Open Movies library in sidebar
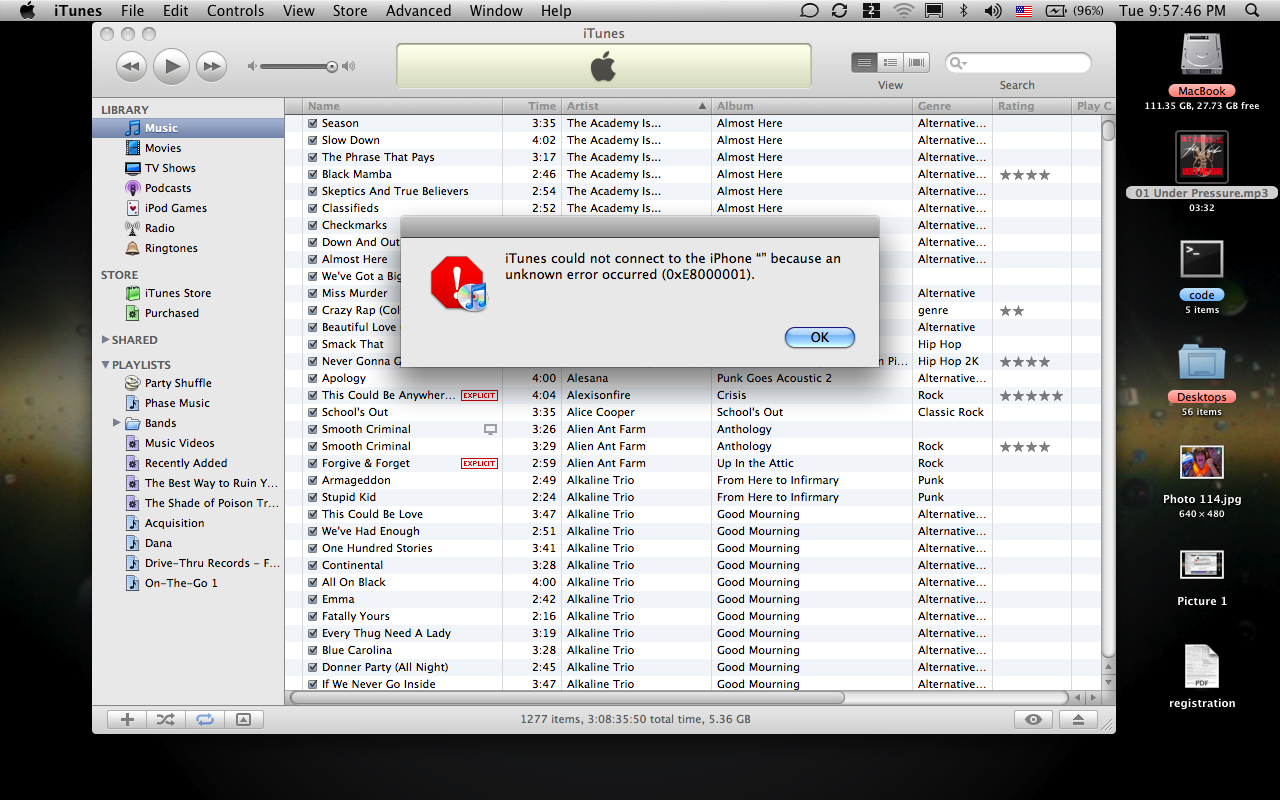 [x=188, y=148]
